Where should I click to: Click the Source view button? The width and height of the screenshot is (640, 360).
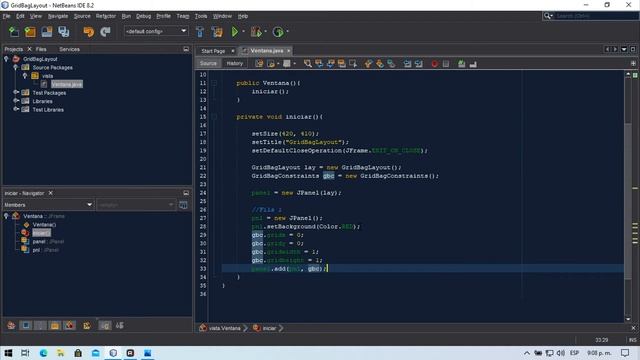pos(208,63)
